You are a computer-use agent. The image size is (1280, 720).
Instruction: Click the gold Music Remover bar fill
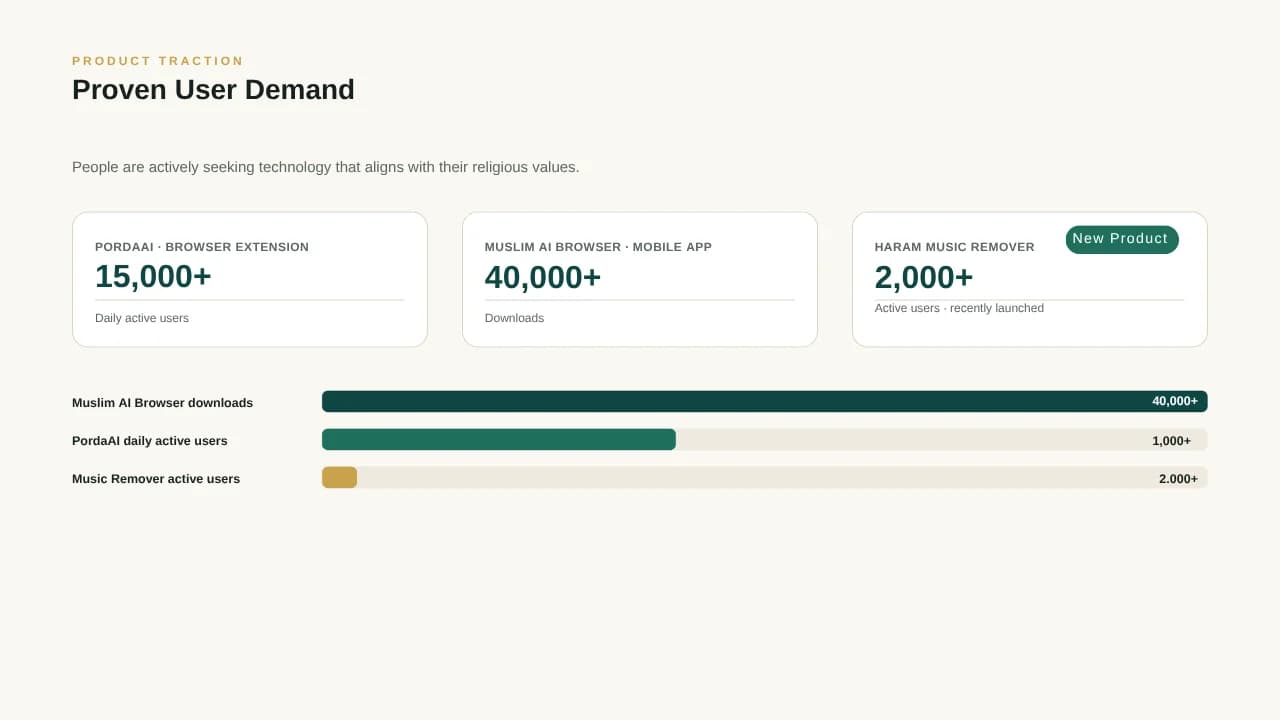339,477
